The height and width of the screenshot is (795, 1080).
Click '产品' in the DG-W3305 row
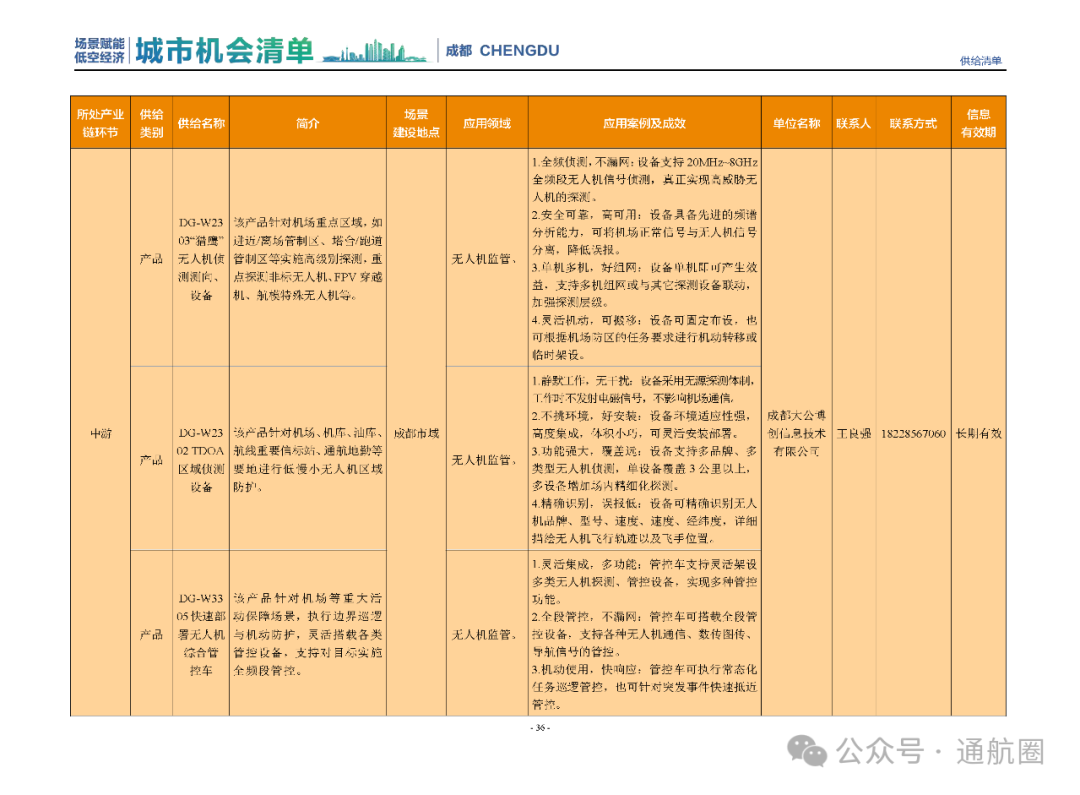tap(151, 634)
